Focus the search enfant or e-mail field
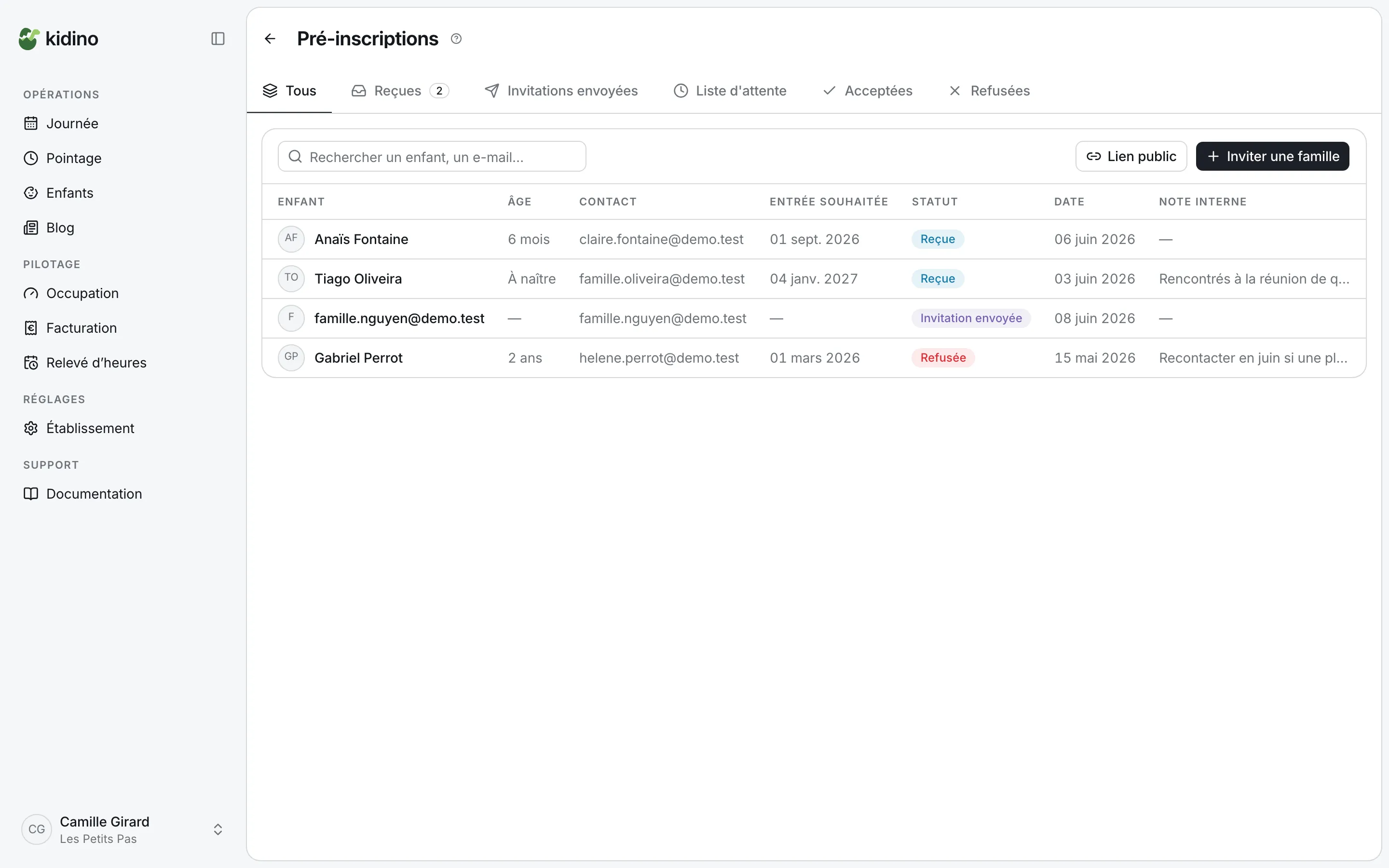This screenshot has width=1389, height=868. click(432, 156)
